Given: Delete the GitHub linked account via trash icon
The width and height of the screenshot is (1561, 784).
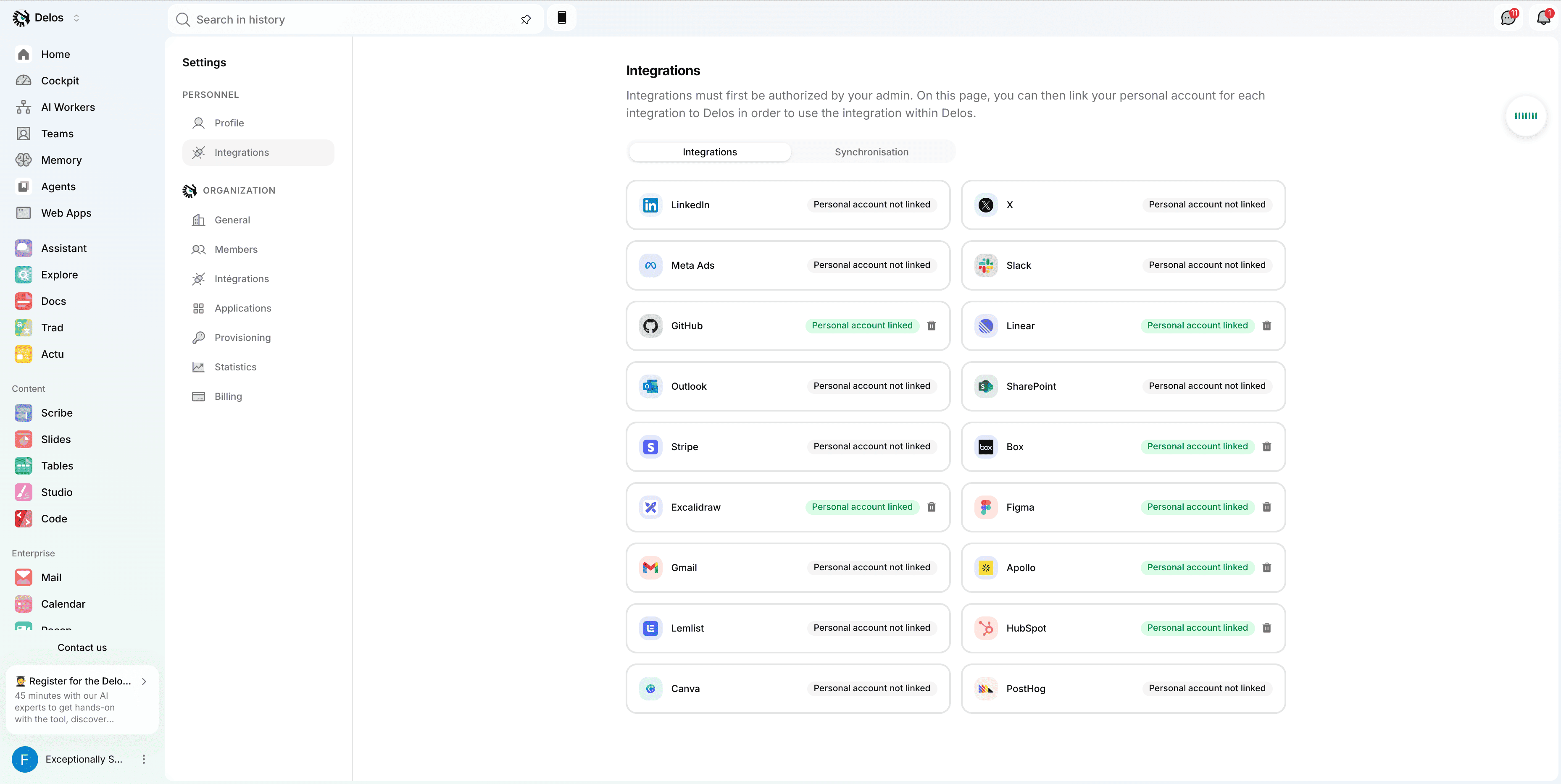Looking at the screenshot, I should (932, 326).
